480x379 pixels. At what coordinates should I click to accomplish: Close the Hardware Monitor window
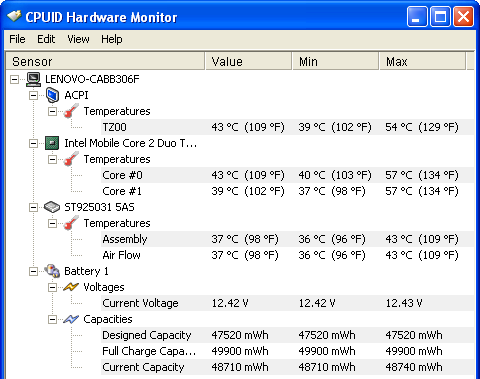coord(463,16)
